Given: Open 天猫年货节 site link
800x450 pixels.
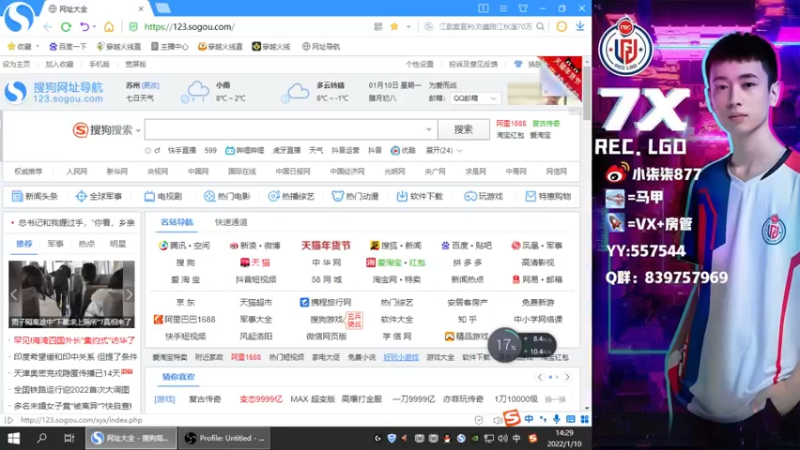Looking at the screenshot, I should click(326, 246).
